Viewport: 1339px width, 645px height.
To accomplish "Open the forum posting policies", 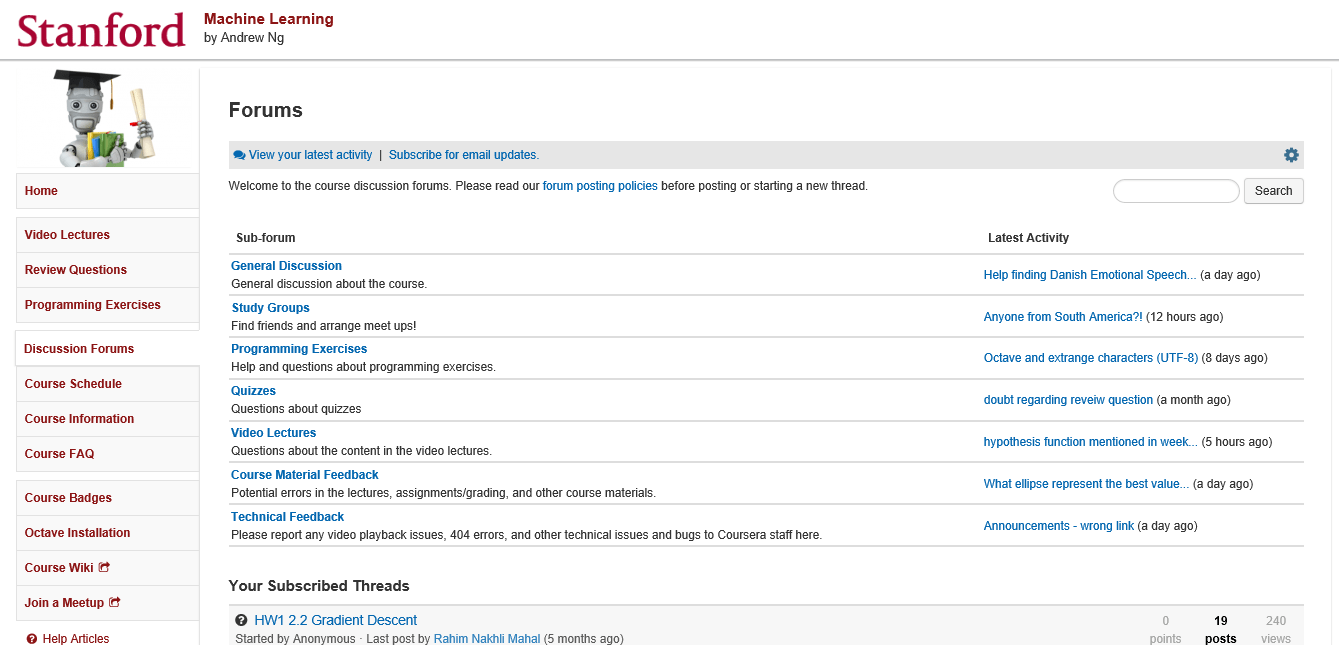I will [600, 185].
